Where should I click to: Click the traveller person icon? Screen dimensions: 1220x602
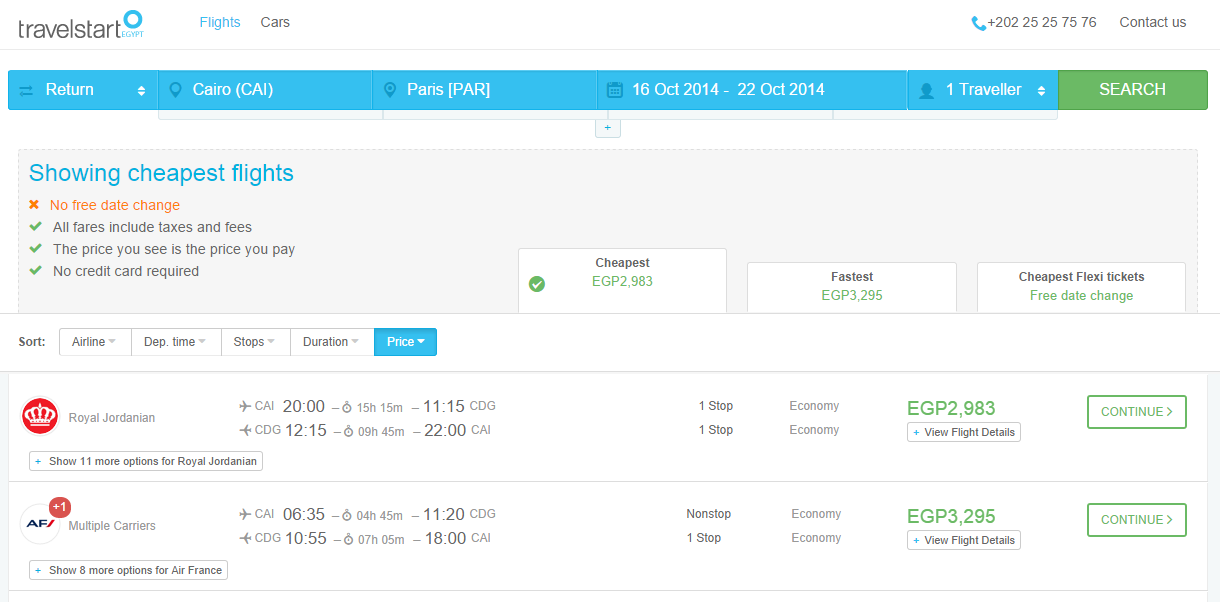click(926, 91)
